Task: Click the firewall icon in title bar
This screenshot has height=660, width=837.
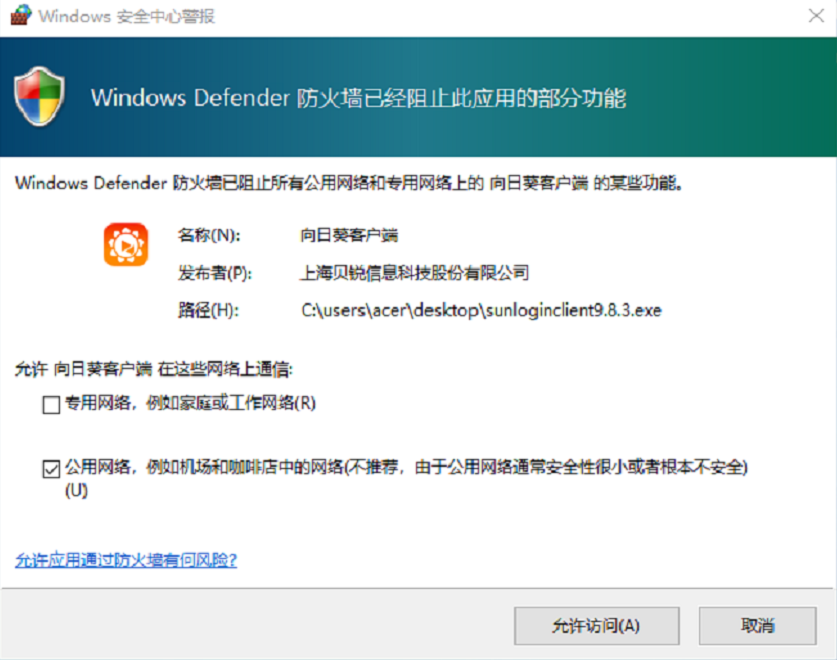Action: click(21, 15)
